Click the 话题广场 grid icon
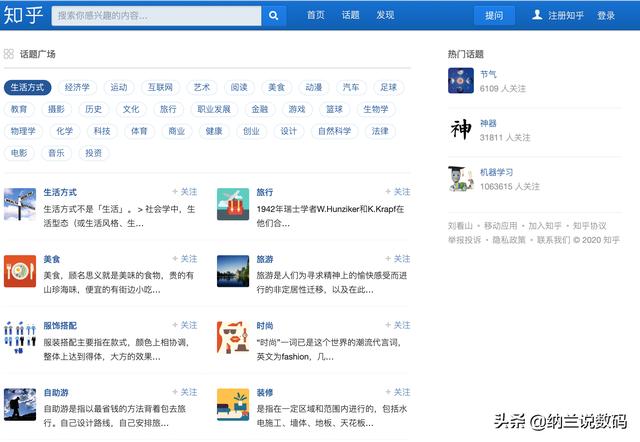The height and width of the screenshot is (442, 640). [x=9, y=54]
